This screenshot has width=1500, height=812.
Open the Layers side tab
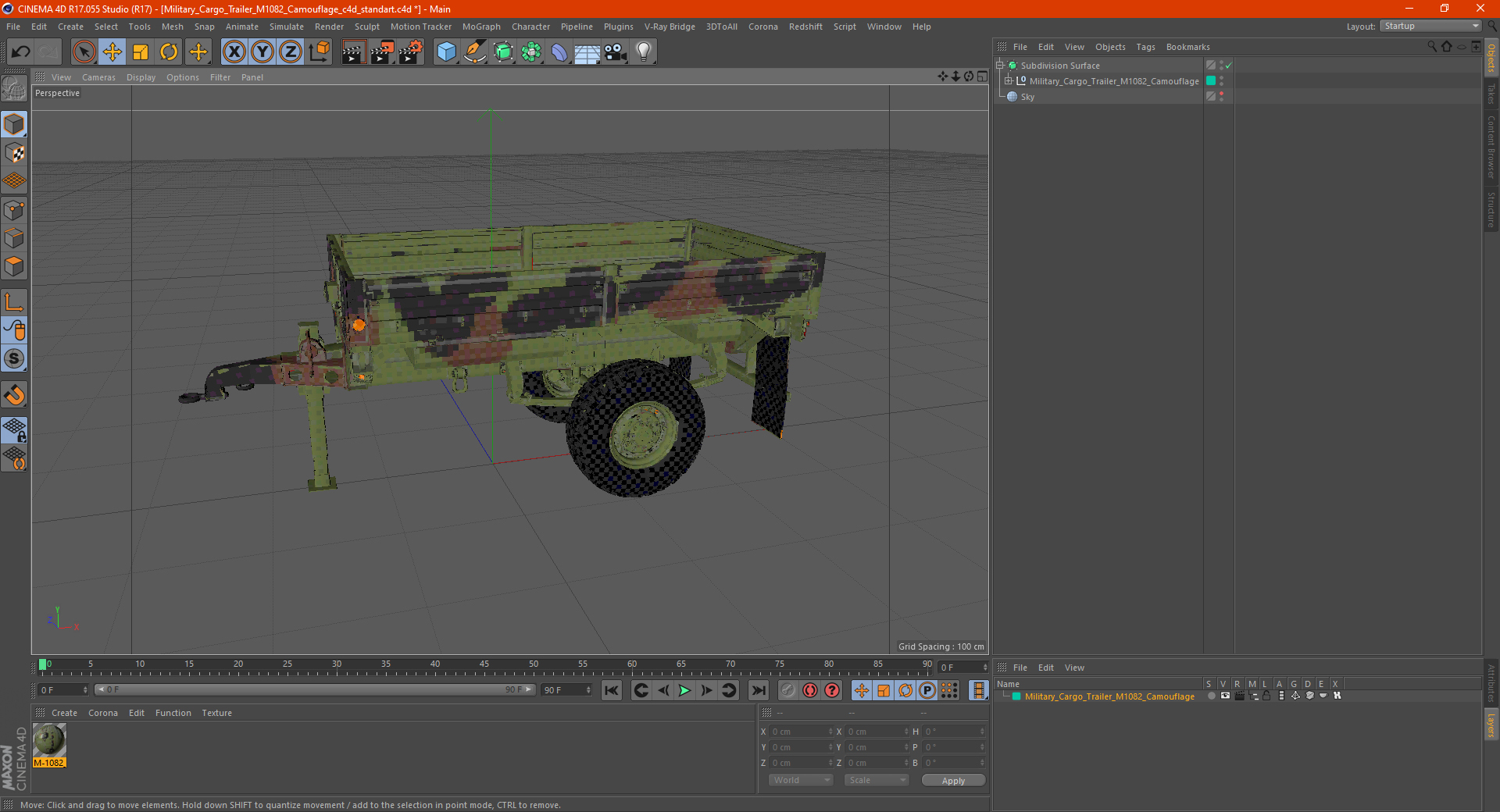(1491, 724)
